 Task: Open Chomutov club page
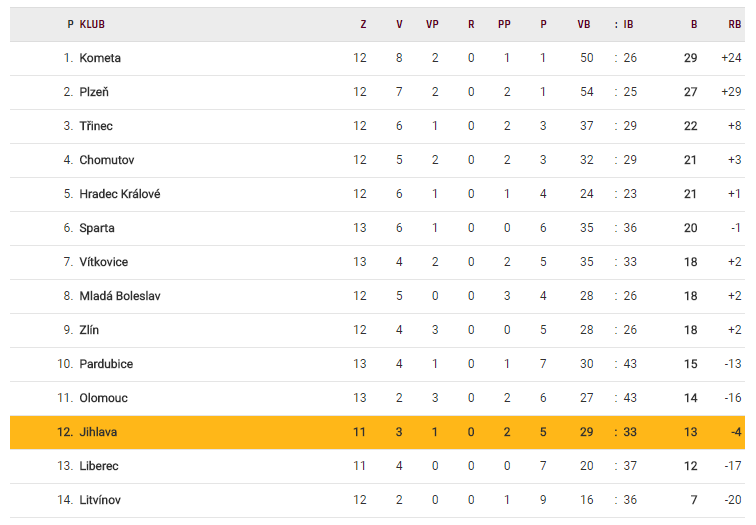click(107, 160)
